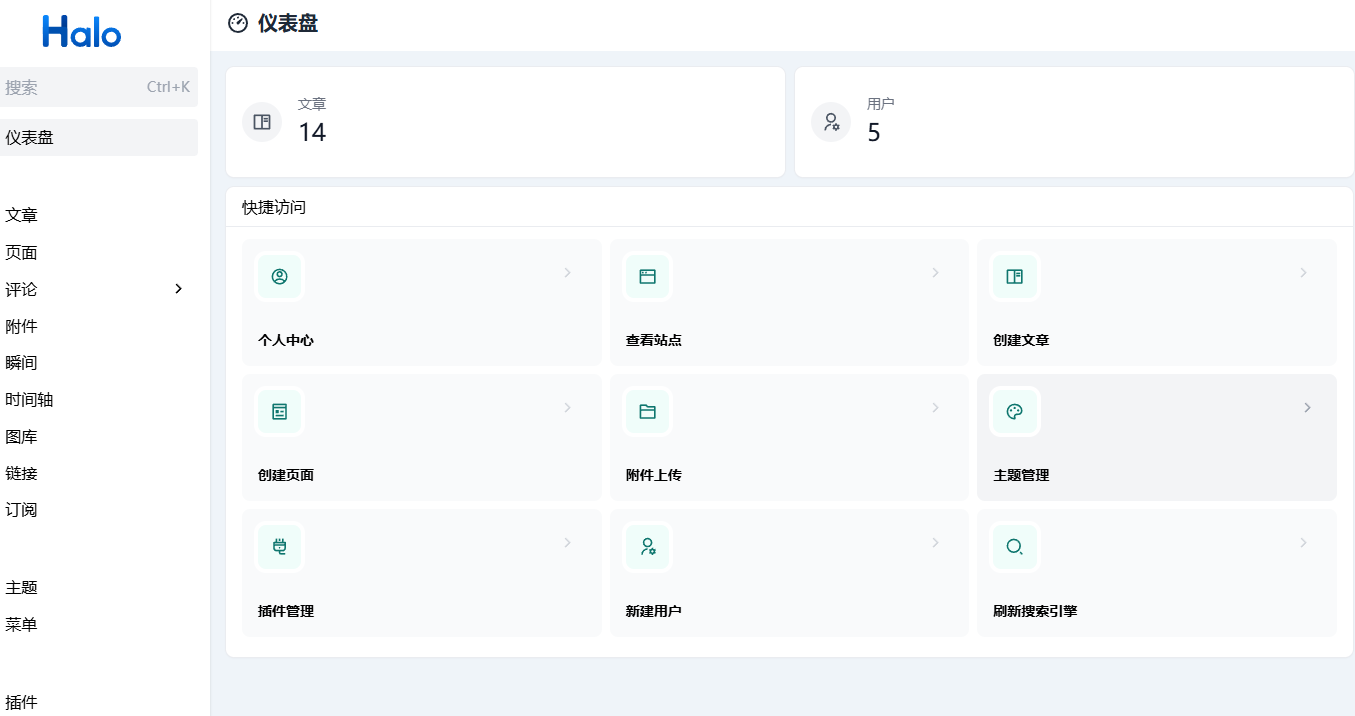Click the arrow on 查看站点 card
The width and height of the screenshot is (1355, 716).
[935, 272]
